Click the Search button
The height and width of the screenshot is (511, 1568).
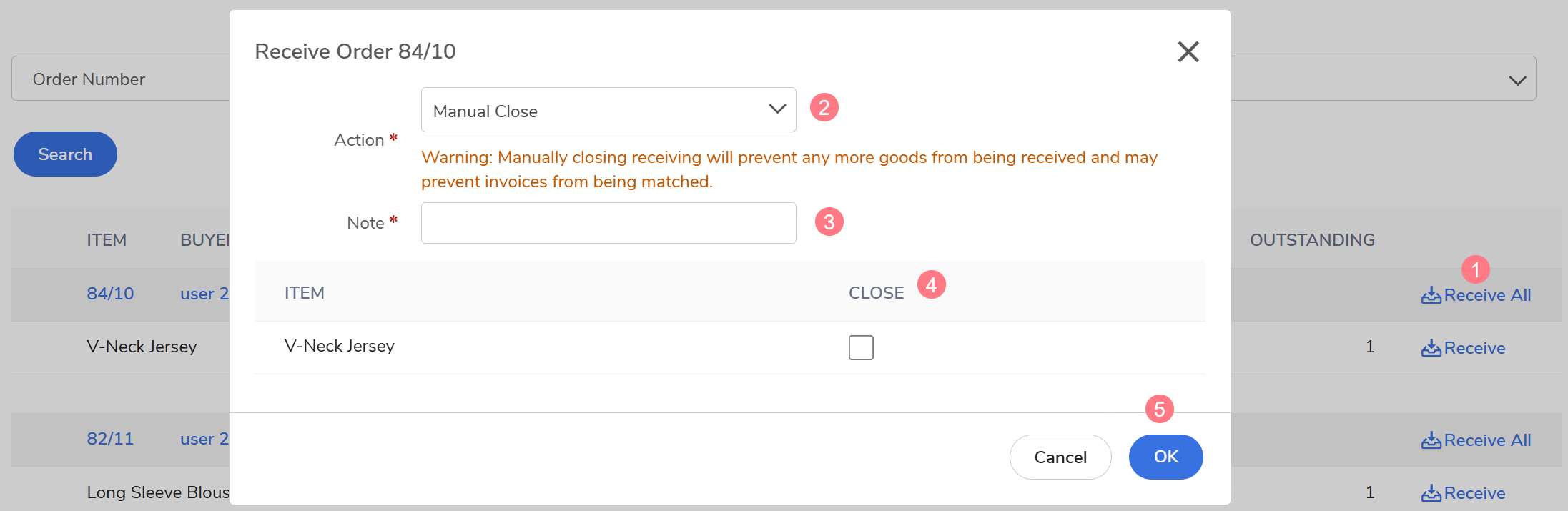click(x=65, y=154)
